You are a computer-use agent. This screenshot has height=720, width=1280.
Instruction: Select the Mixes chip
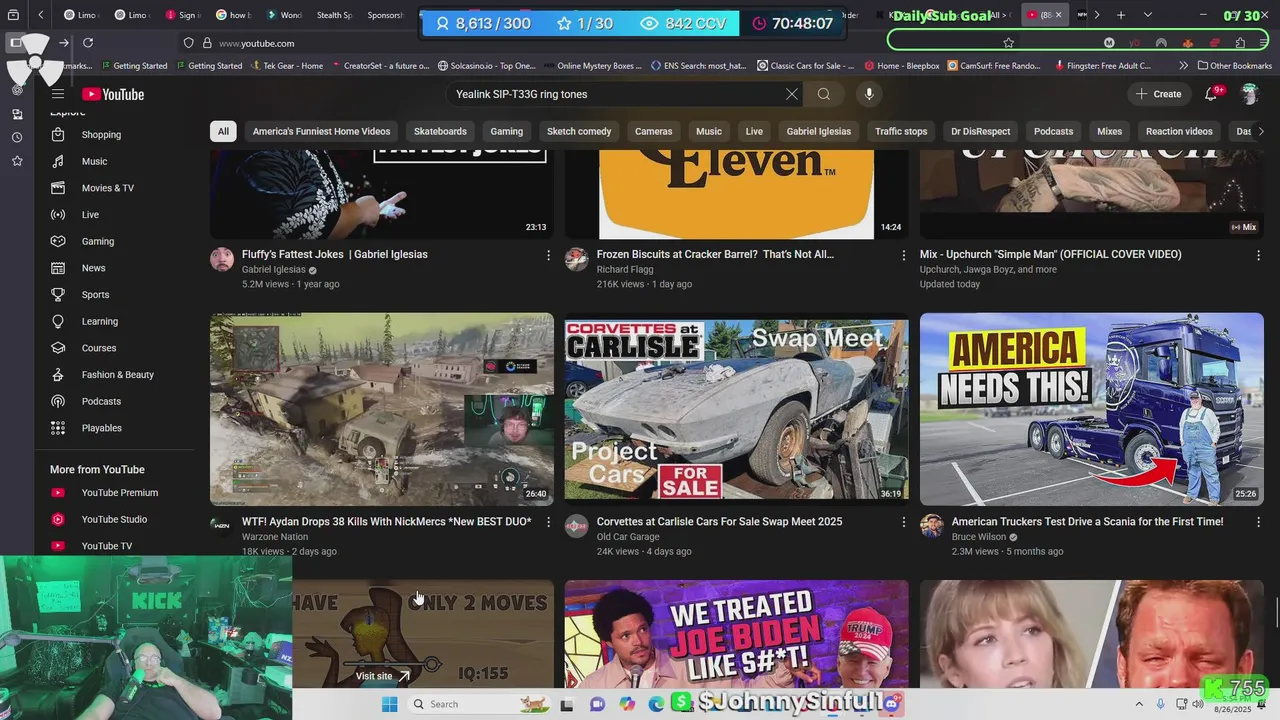coord(1109,131)
